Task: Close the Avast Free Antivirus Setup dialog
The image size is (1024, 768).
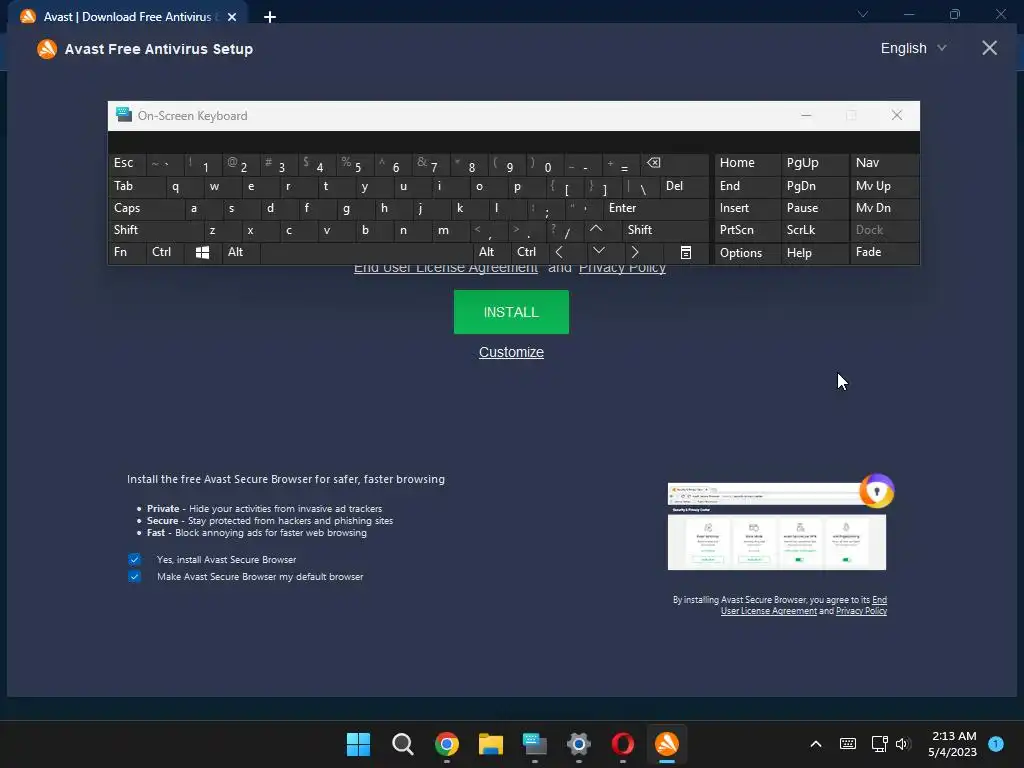Action: 989,48
